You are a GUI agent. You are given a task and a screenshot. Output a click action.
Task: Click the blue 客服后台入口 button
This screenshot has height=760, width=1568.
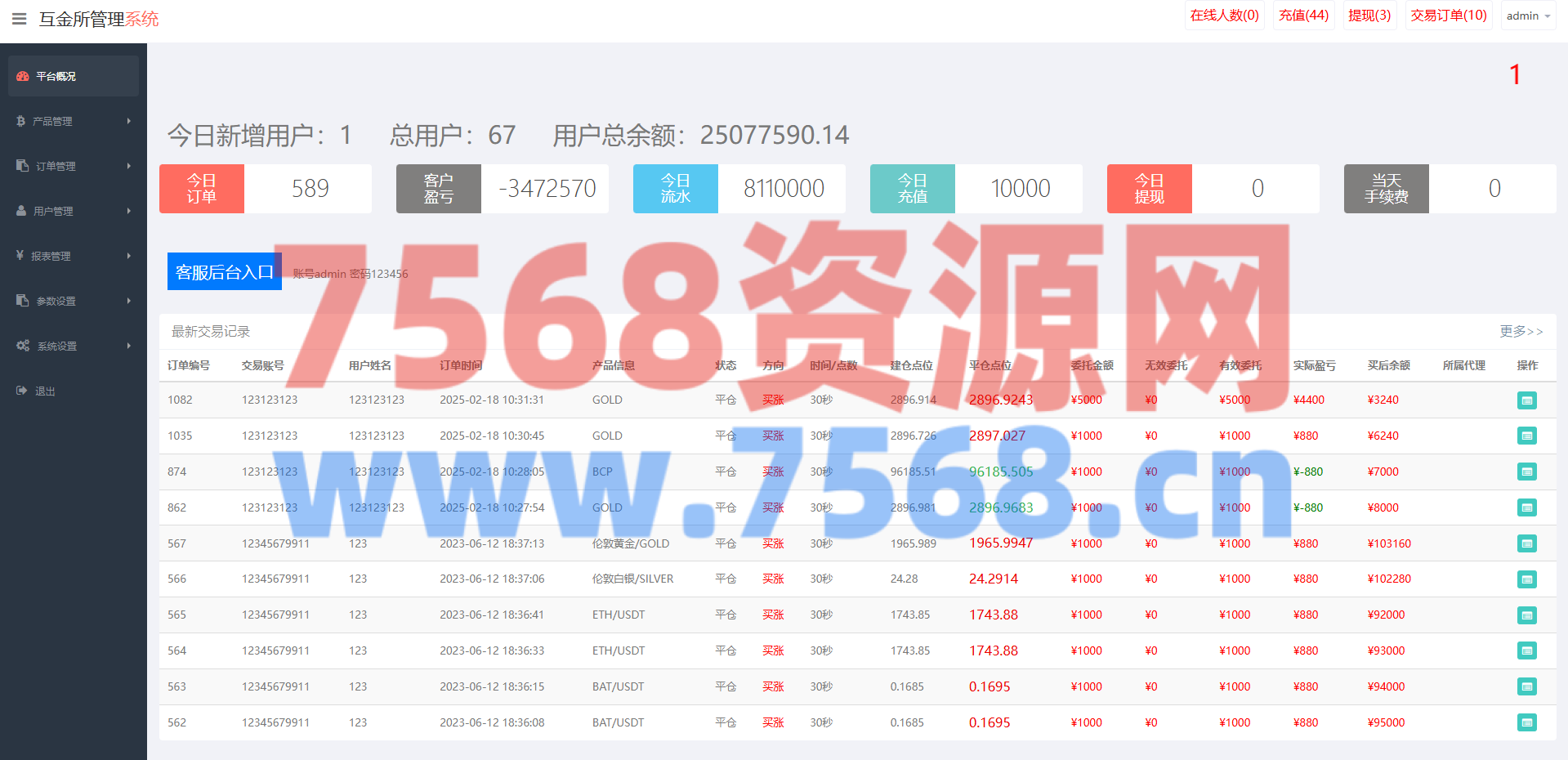pyautogui.click(x=225, y=271)
